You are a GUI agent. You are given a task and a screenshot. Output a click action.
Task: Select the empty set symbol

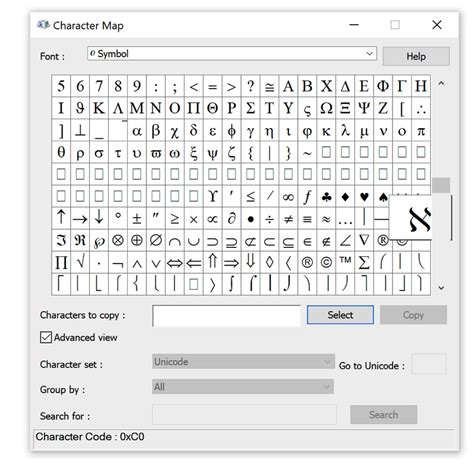point(156,240)
